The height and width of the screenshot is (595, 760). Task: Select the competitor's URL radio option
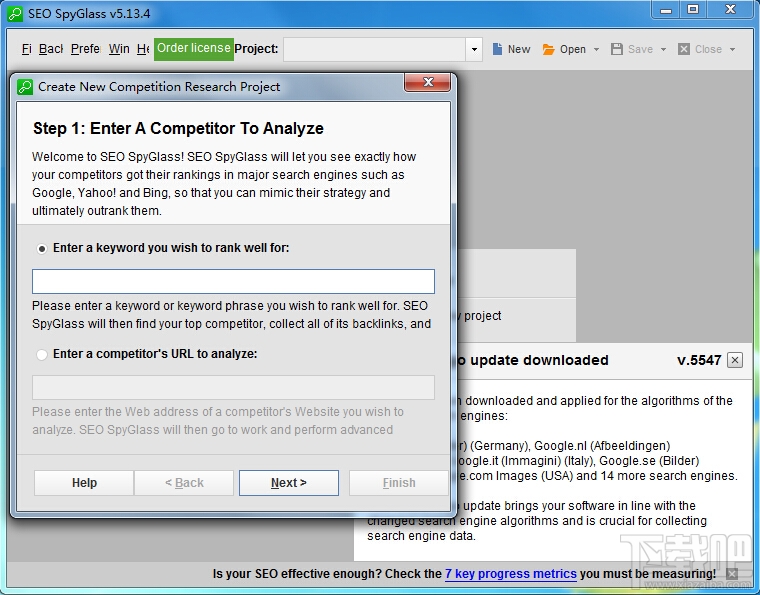(x=42, y=355)
